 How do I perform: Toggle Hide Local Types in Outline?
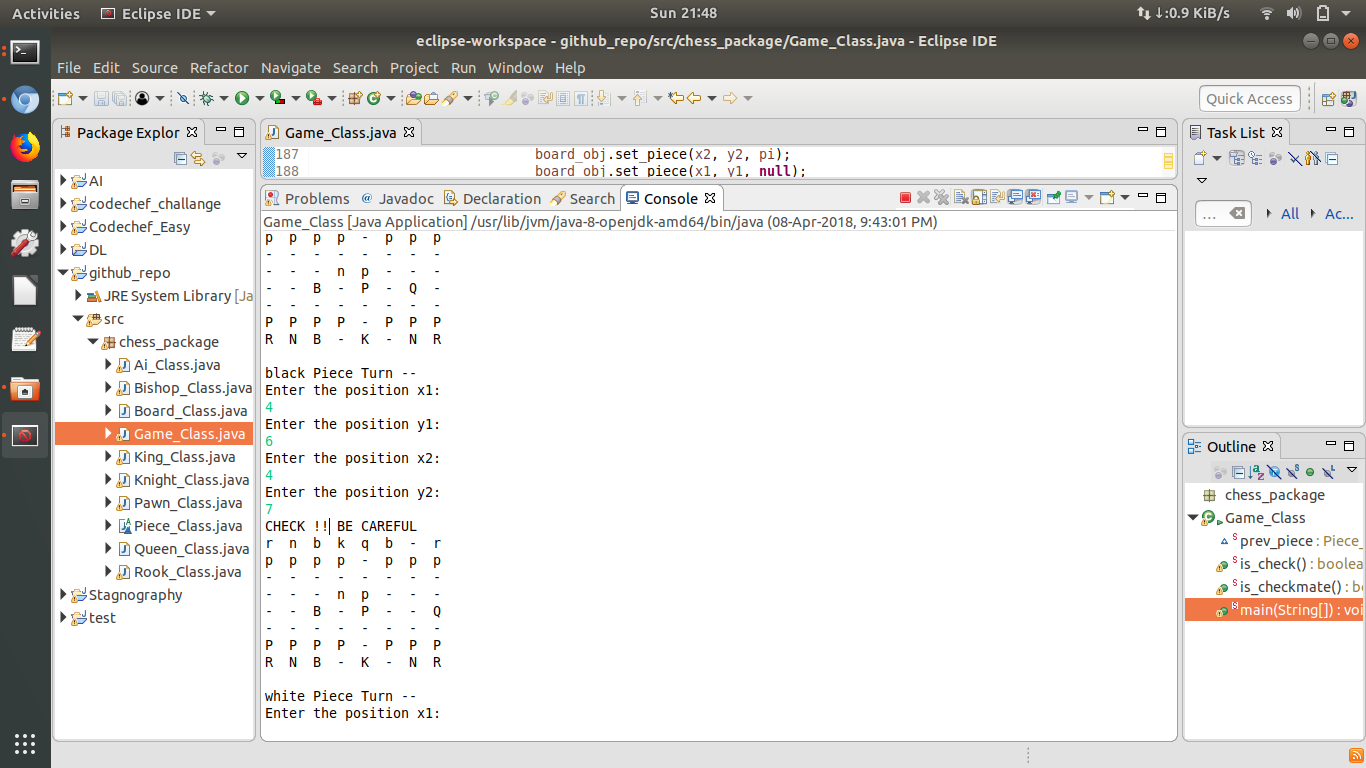(1328, 472)
